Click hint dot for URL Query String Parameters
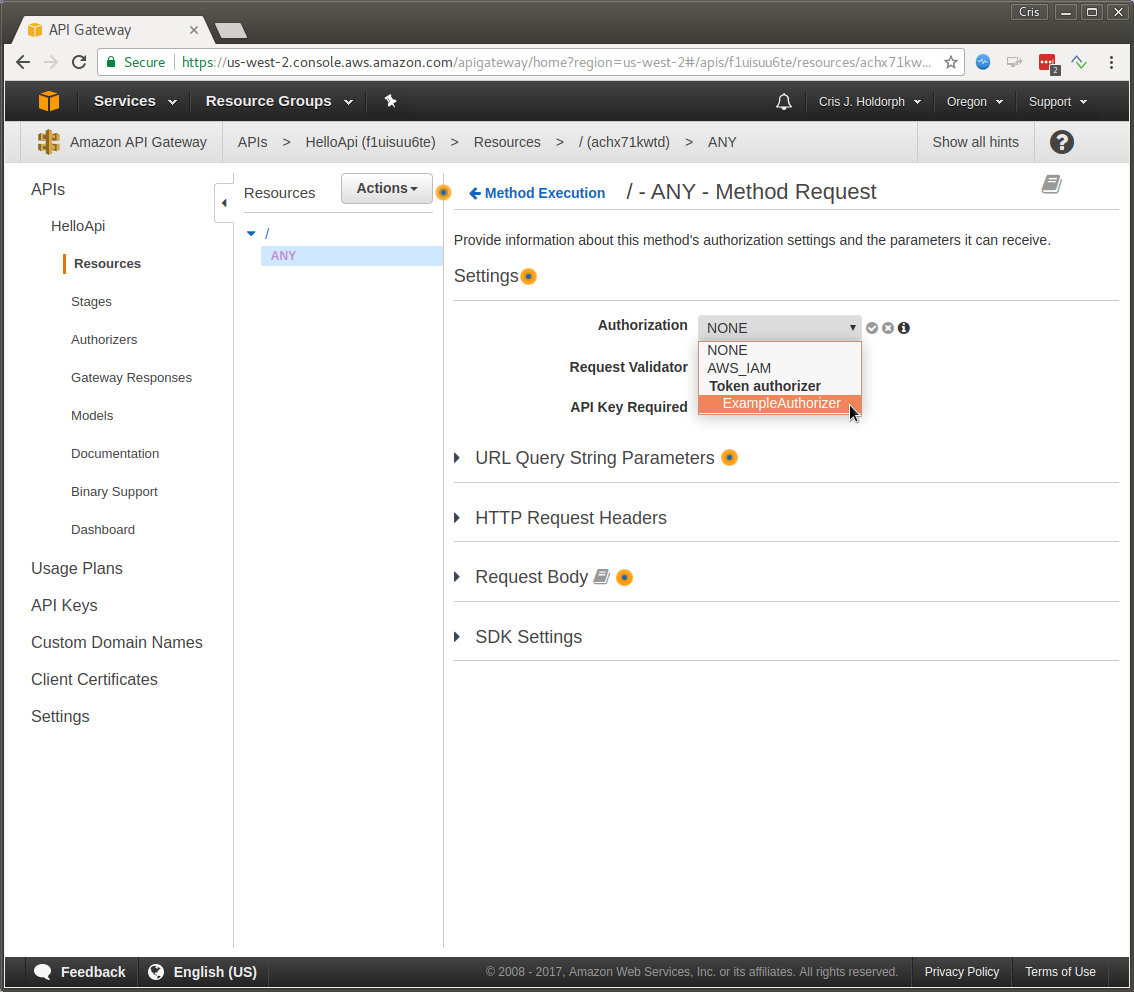The image size is (1134, 992). (729, 458)
